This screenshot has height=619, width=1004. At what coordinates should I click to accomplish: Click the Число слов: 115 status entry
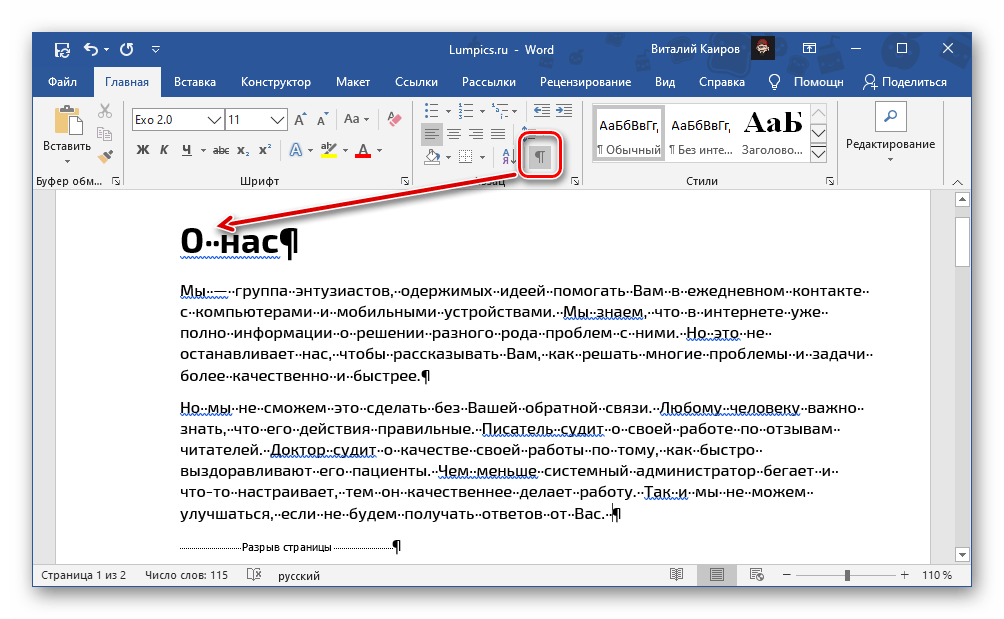[186, 575]
